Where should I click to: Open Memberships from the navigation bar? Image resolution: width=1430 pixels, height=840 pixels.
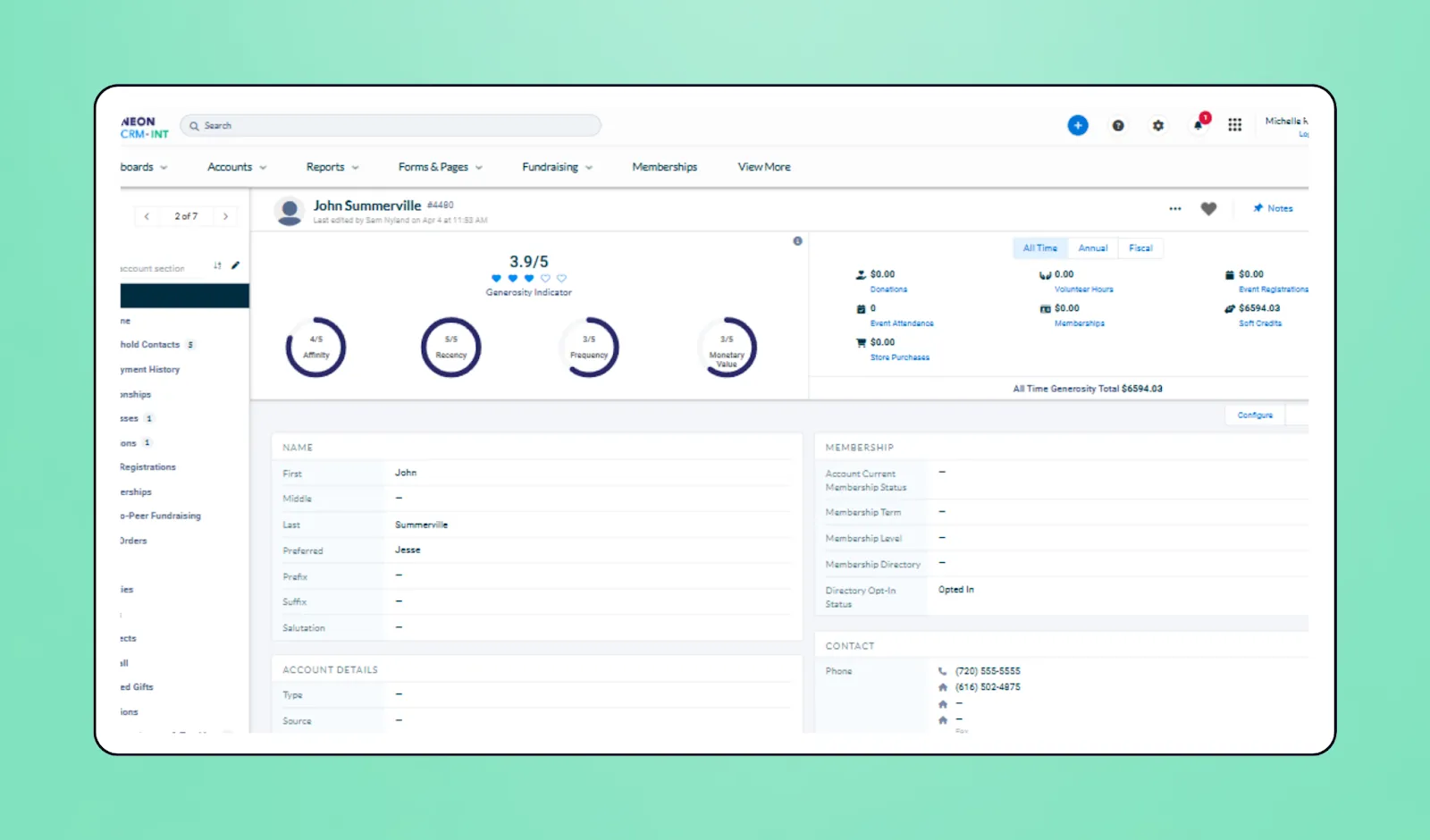[664, 166]
